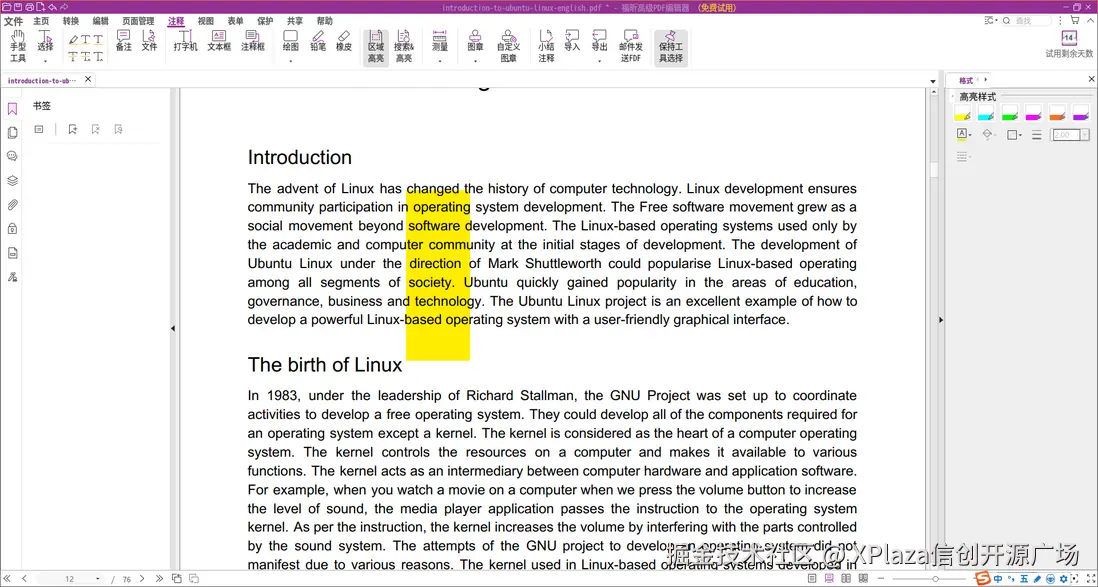
Task: Create a Custom Stamp (自定义图章)
Action: pos(508,47)
